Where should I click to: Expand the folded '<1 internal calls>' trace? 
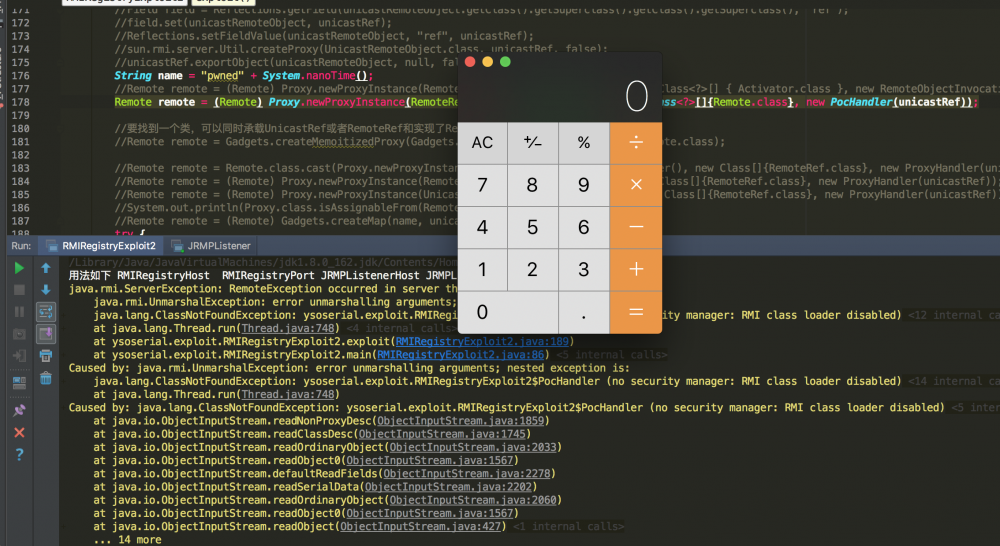tap(568, 527)
